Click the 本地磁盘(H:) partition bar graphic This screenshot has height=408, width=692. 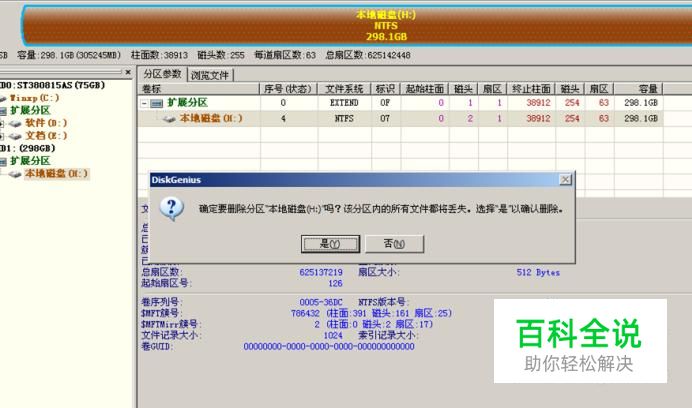tap(357, 26)
